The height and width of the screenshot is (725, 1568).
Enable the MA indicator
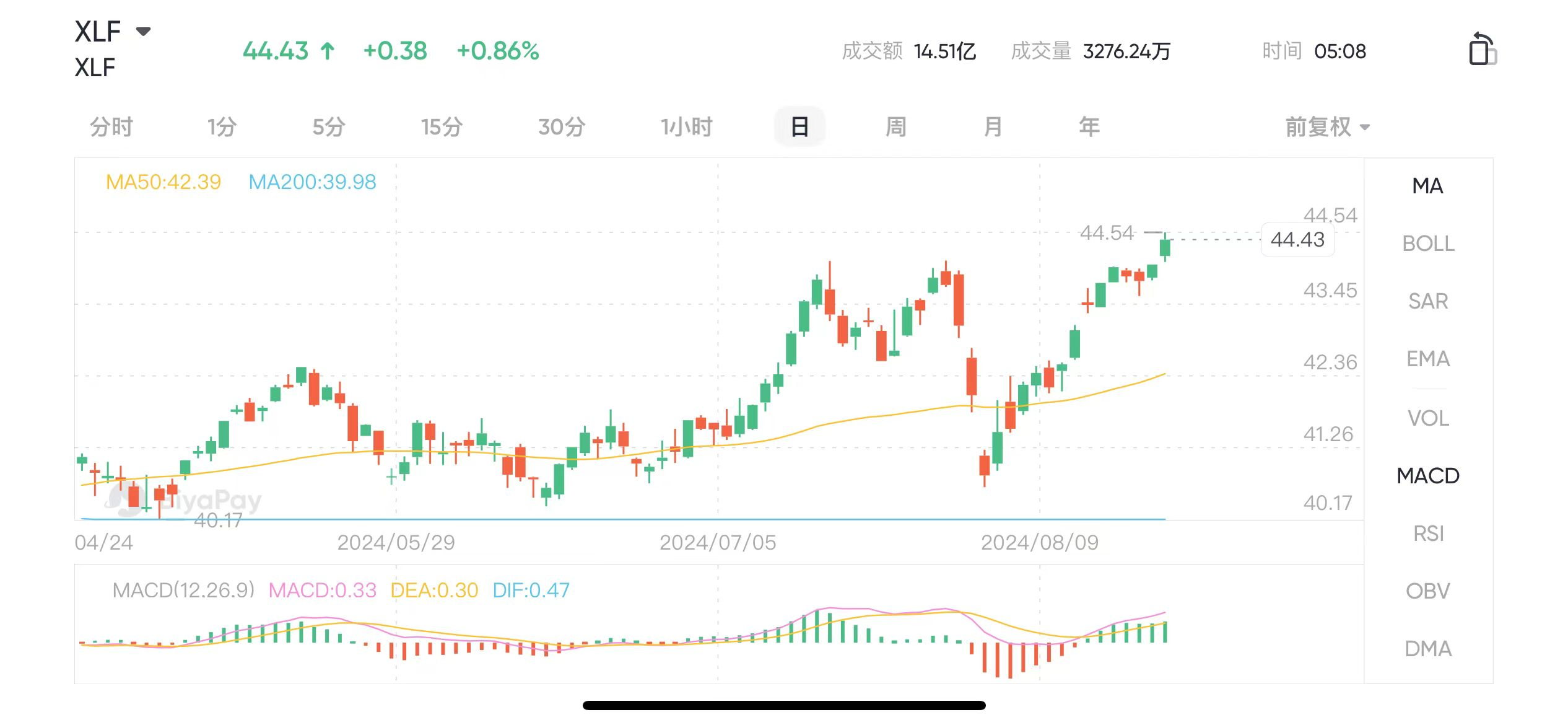[1427, 186]
